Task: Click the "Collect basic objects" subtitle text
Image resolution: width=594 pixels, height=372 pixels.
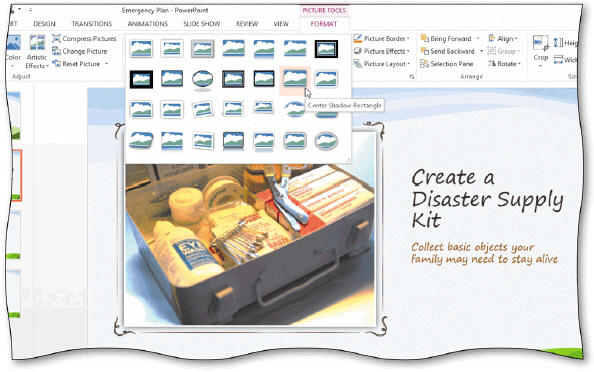Action: [x=485, y=253]
